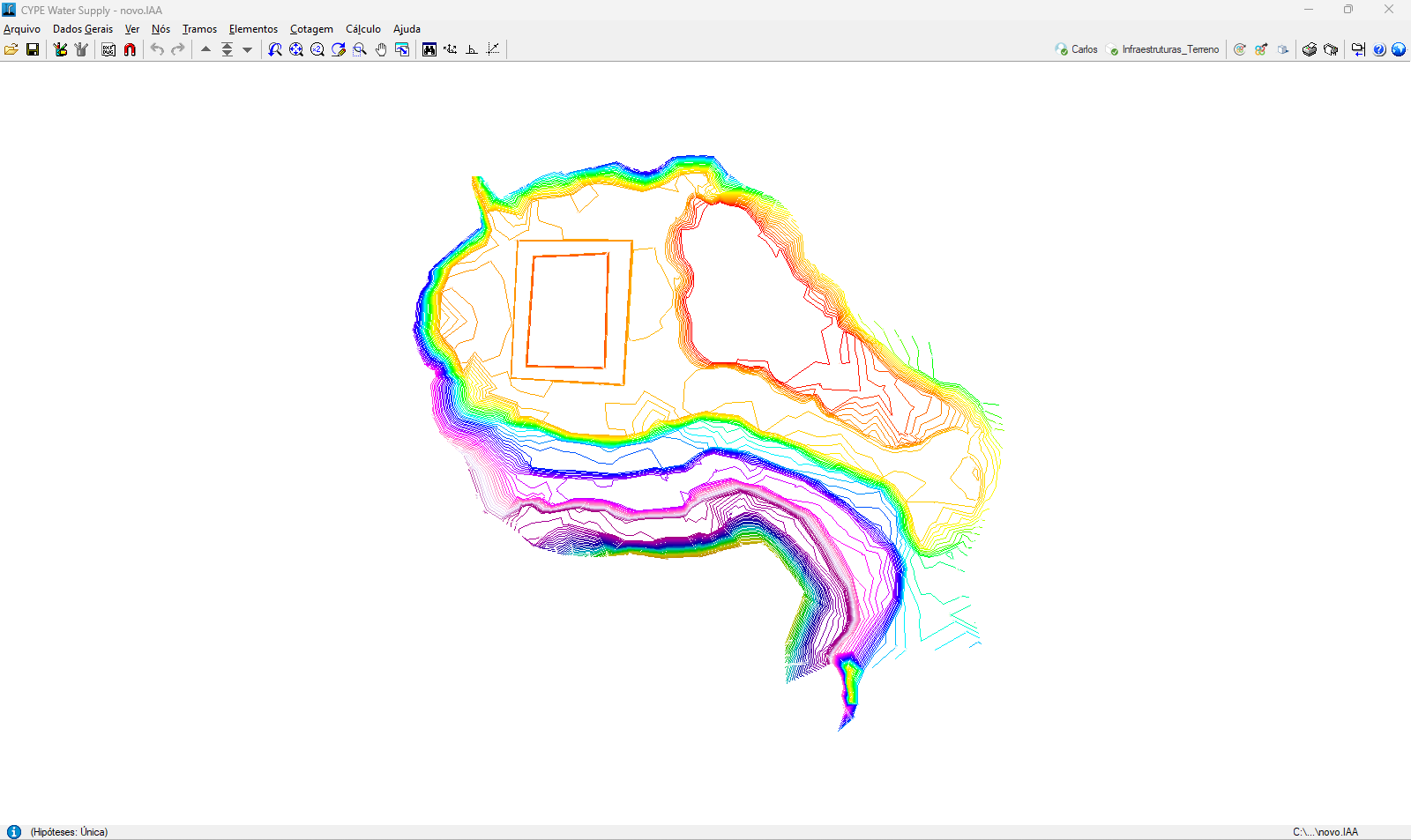Select the zoom extents icon
1411x840 pixels.
tap(296, 49)
